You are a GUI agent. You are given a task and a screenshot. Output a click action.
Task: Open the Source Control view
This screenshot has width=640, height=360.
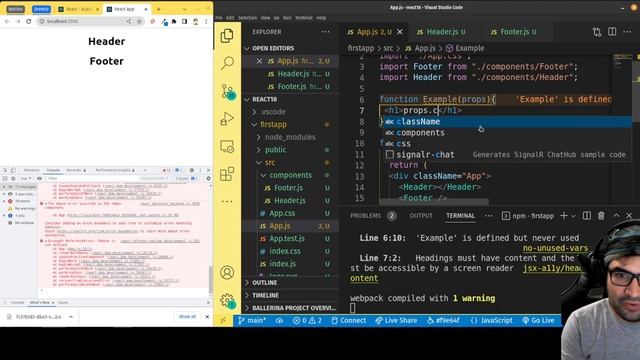pyautogui.click(x=227, y=91)
